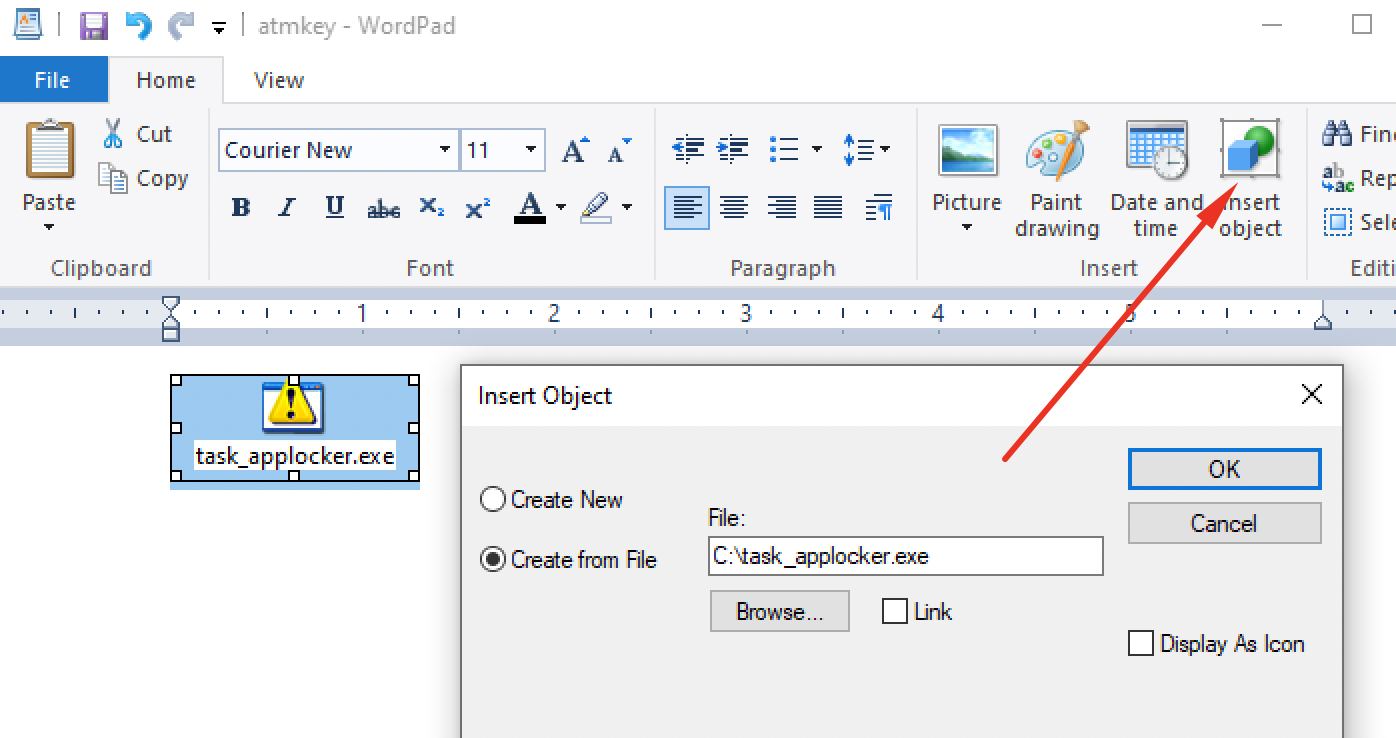
Task: Click the Select all icon
Action: [1337, 222]
